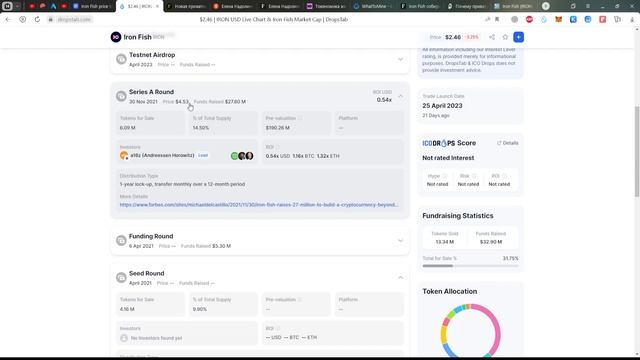Star Iron Fish as favorite
The height and width of the screenshot is (360, 640).
click(505, 37)
